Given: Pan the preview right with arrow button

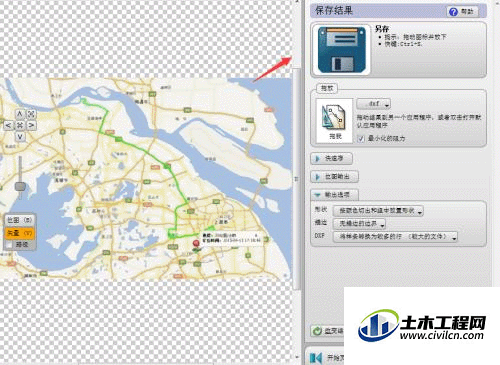Looking at the screenshot, I should pos(31,125).
